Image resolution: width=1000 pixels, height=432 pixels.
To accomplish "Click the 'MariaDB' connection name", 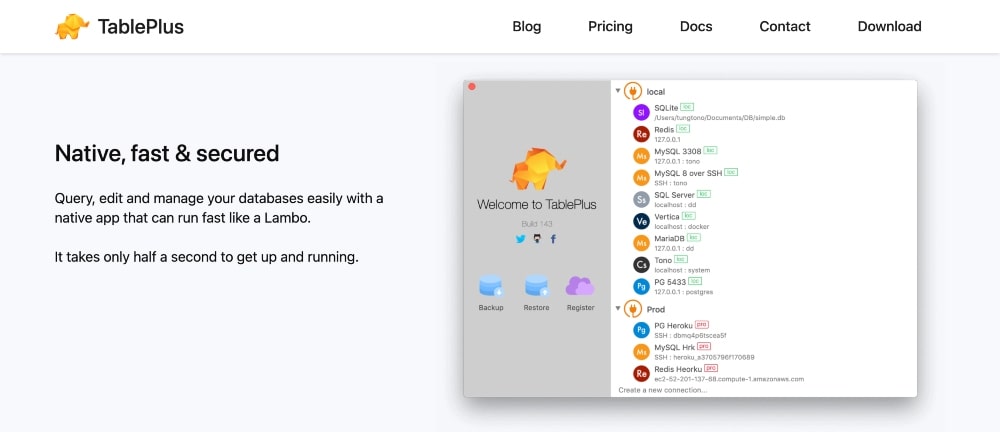I will click(x=670, y=238).
